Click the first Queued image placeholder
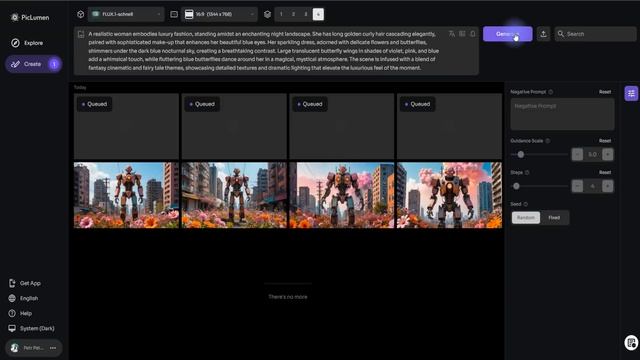Viewport: 640px width, 360px height. tap(126, 126)
